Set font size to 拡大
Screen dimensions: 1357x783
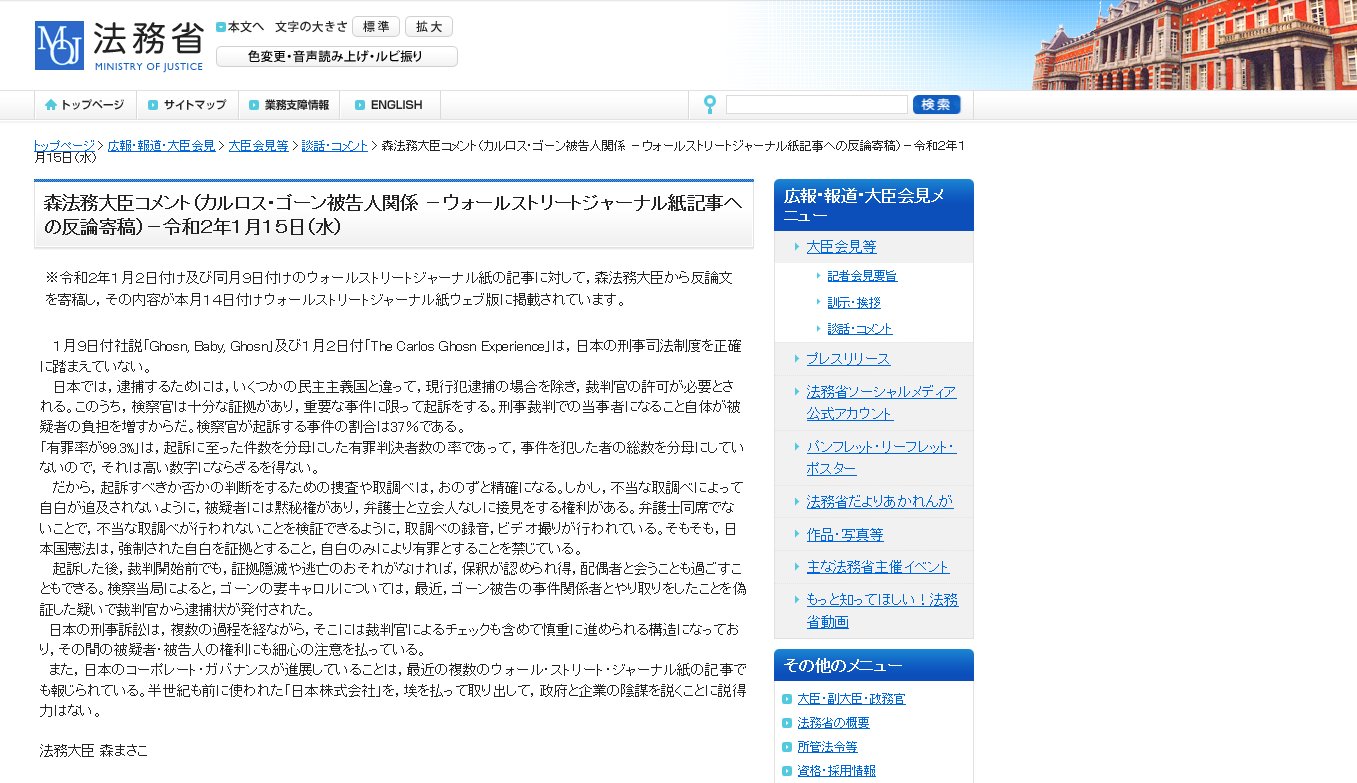point(429,27)
